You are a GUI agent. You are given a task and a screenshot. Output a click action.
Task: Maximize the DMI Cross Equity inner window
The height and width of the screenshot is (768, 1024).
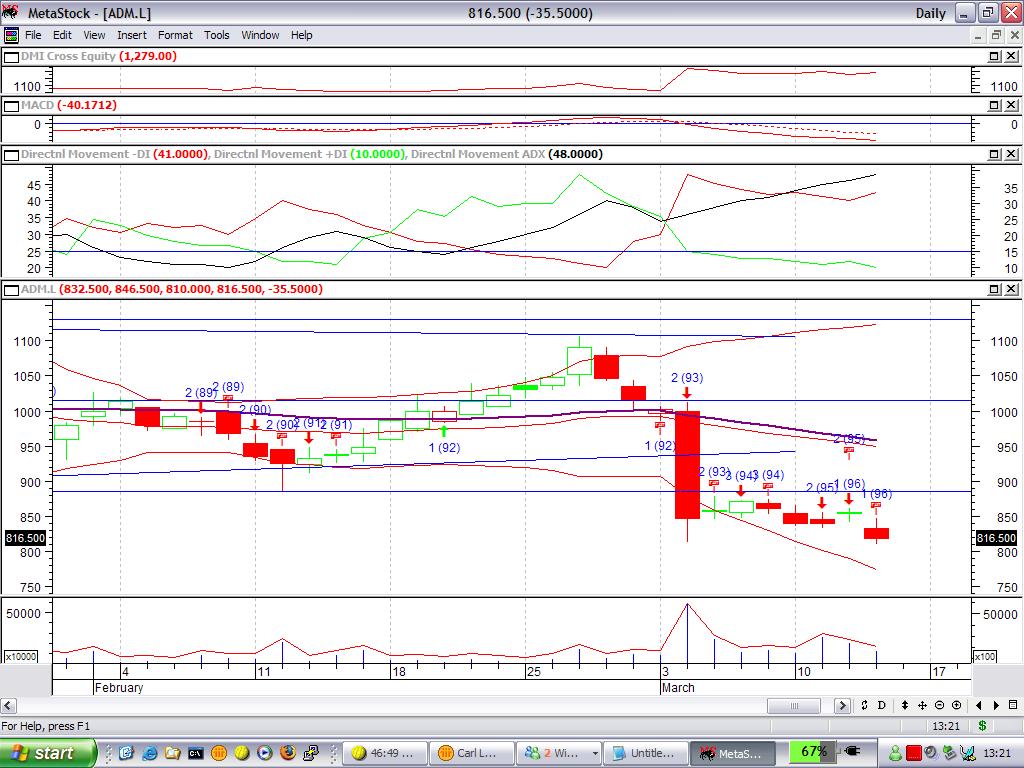pos(993,56)
